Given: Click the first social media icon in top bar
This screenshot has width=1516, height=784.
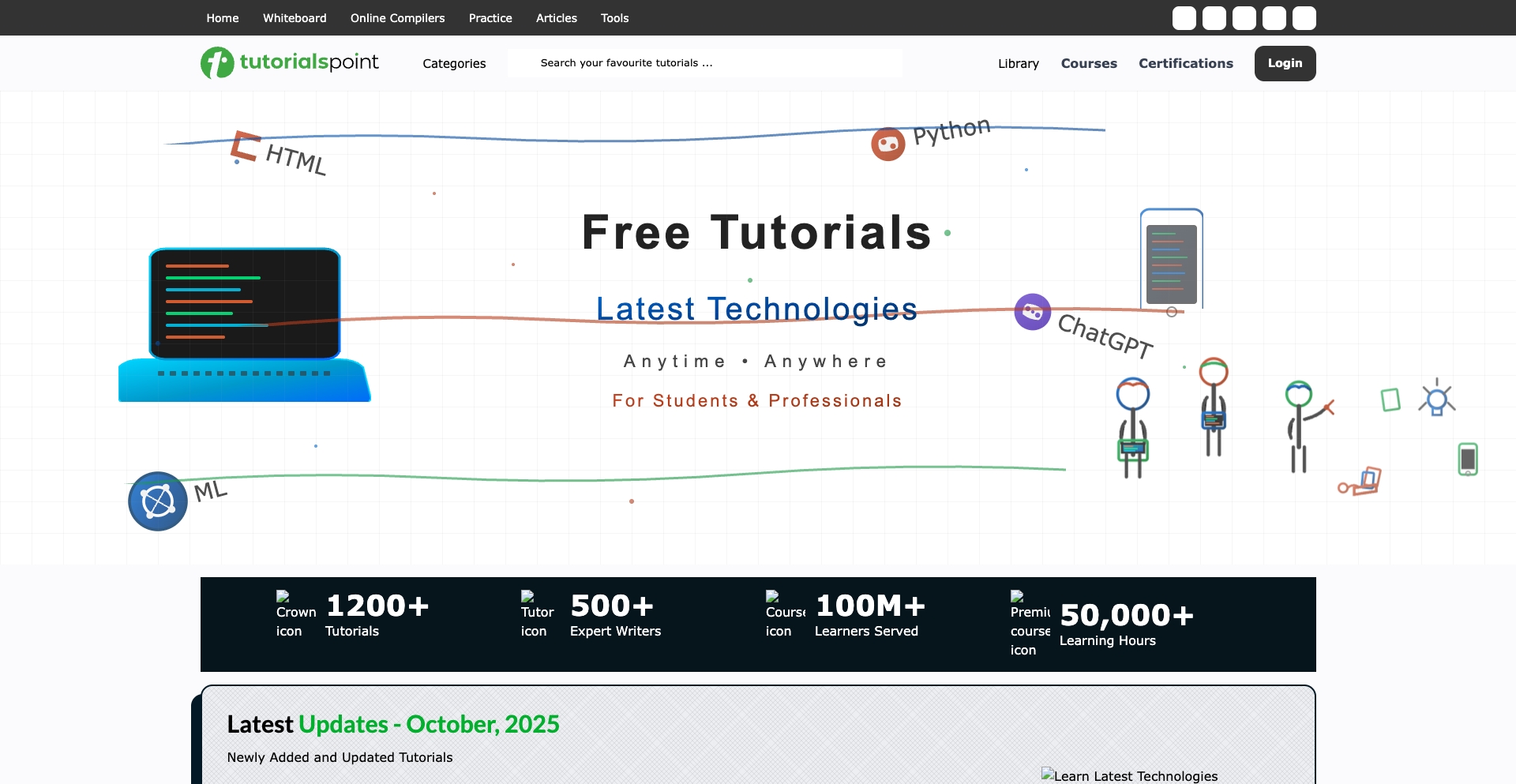Looking at the screenshot, I should 1184,17.
